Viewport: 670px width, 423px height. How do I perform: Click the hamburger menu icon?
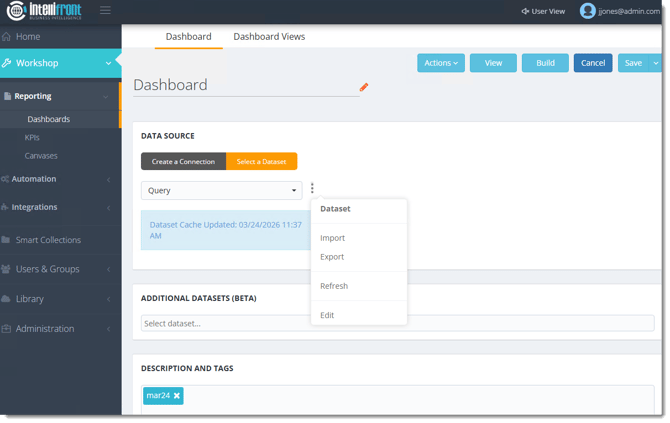click(105, 11)
